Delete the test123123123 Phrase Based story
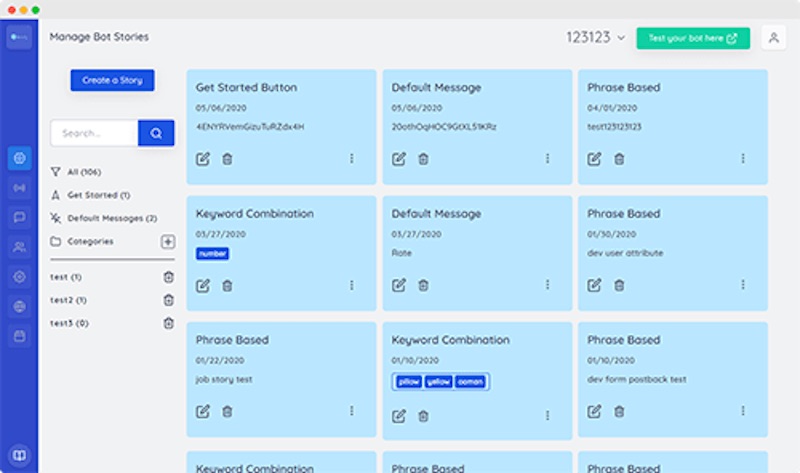 pyautogui.click(x=619, y=159)
